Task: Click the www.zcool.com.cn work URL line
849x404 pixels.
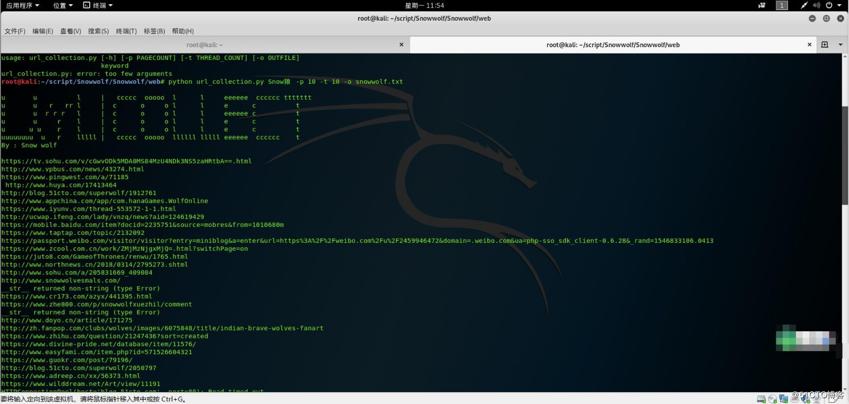Action: [125, 249]
